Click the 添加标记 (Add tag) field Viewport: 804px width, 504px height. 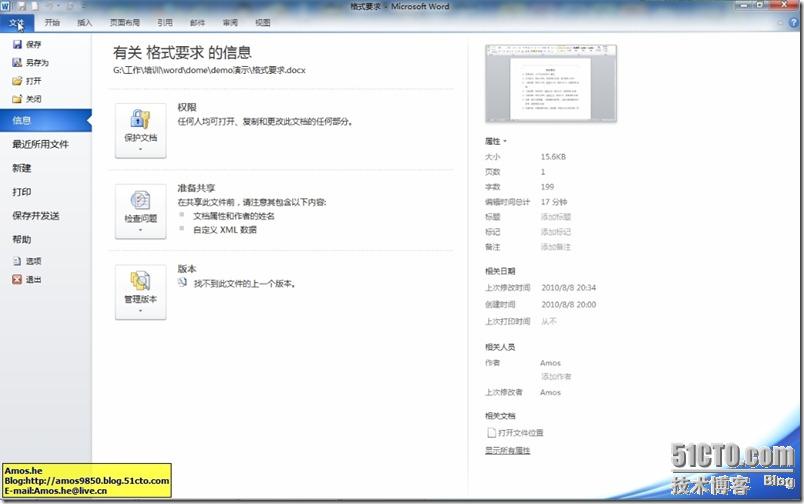(x=556, y=232)
